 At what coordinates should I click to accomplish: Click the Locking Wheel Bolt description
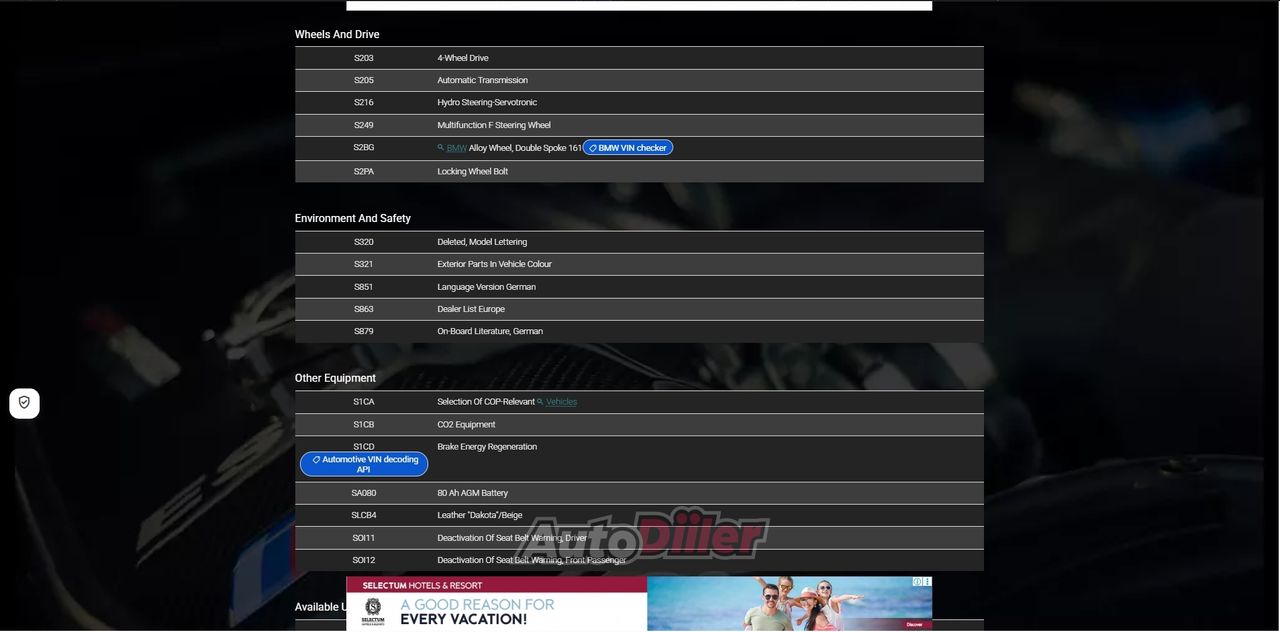(473, 171)
